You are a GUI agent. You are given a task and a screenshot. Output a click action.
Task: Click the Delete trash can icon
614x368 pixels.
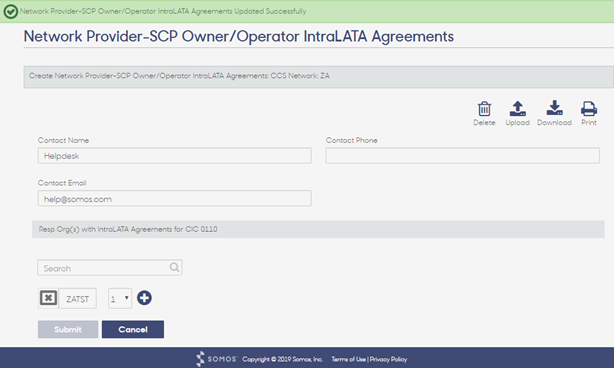(484, 109)
